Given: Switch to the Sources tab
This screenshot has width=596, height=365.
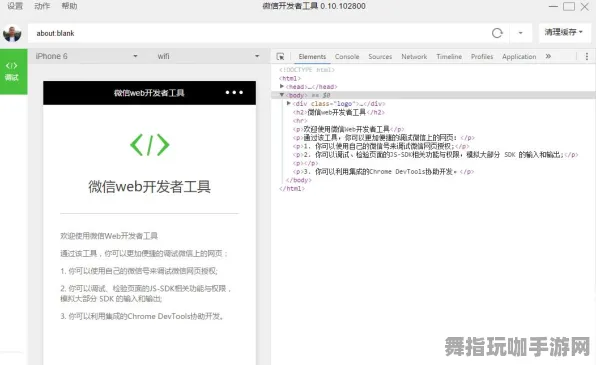Looking at the screenshot, I should (x=380, y=57).
